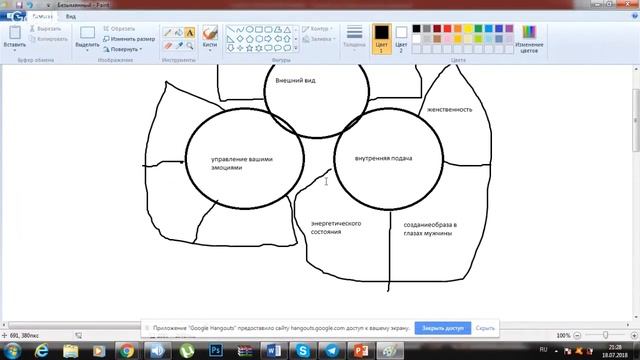Pick the green color swatch

pos(478,29)
